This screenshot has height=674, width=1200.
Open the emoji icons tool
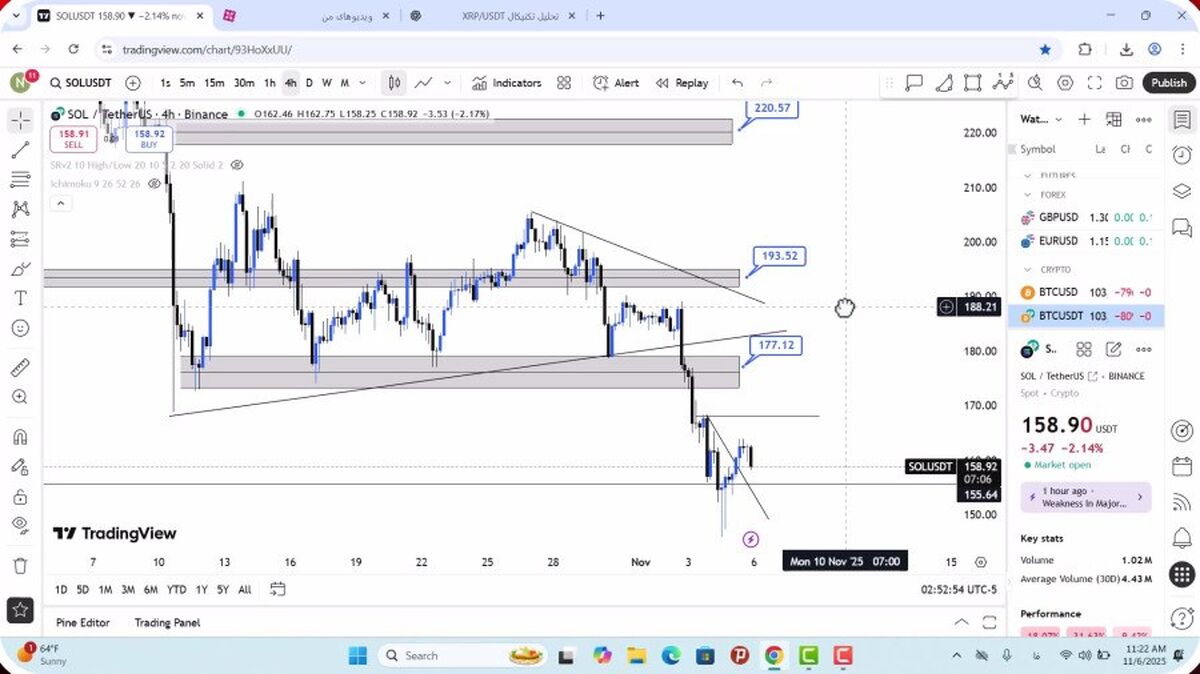(x=20, y=328)
